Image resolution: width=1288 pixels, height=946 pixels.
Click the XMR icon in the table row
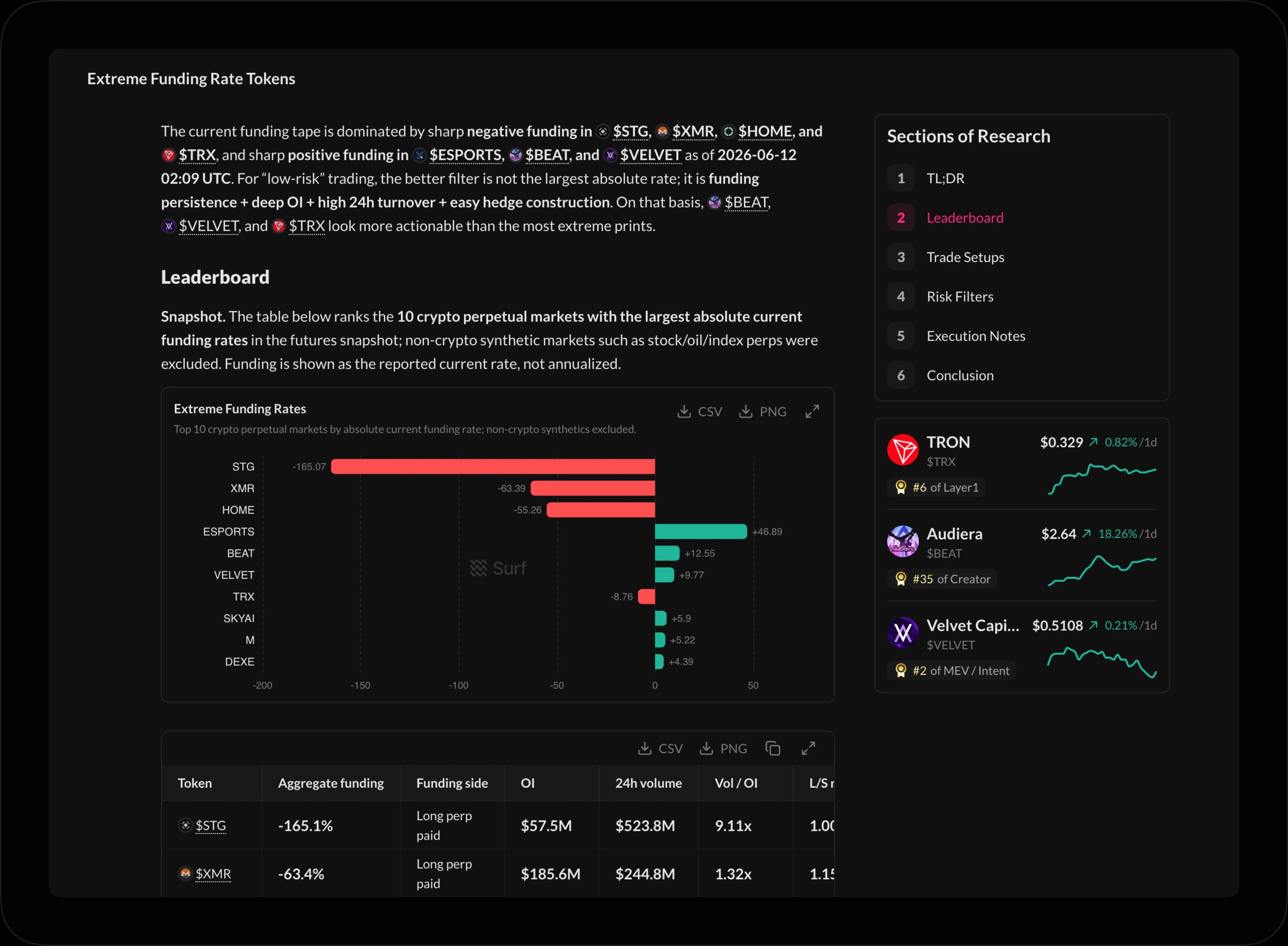coord(185,873)
